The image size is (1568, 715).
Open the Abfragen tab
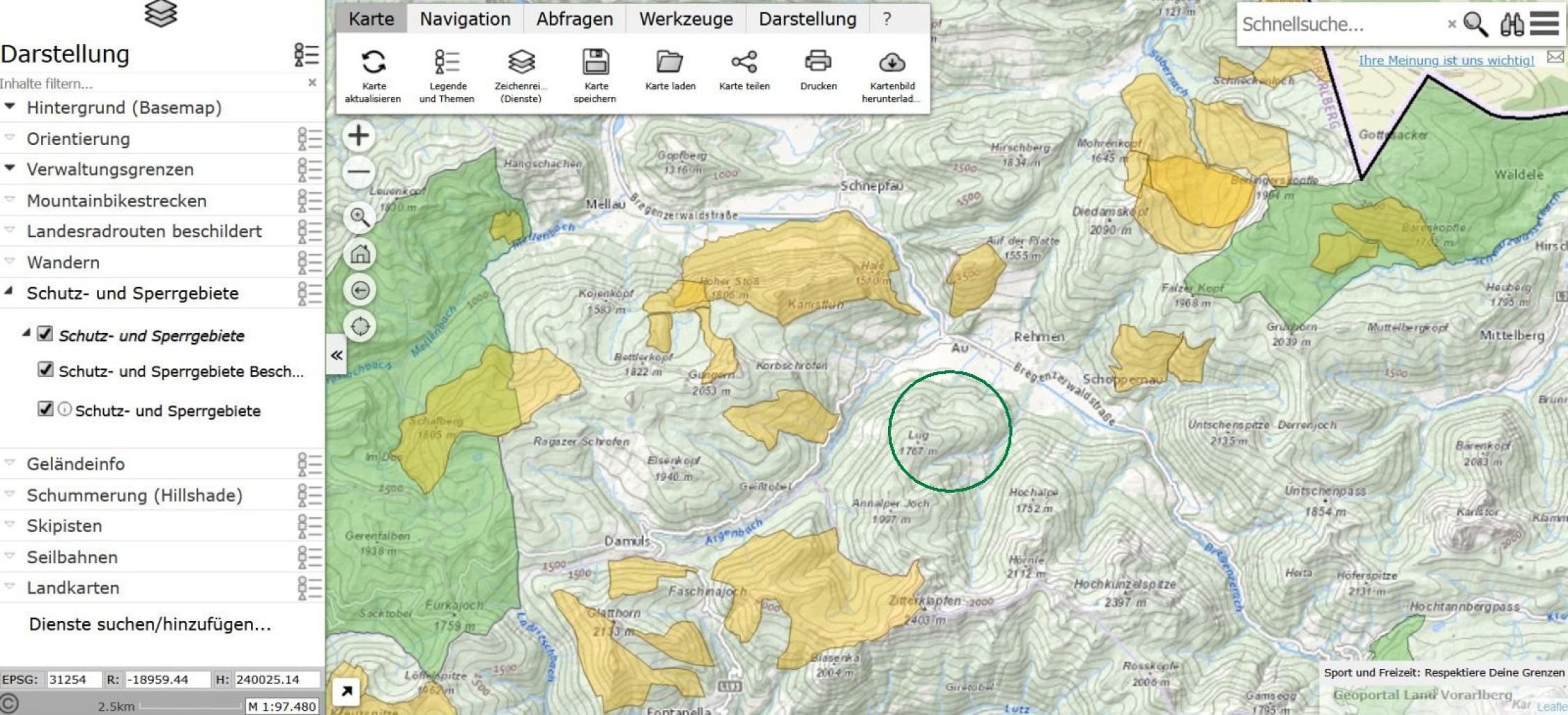pos(574,19)
